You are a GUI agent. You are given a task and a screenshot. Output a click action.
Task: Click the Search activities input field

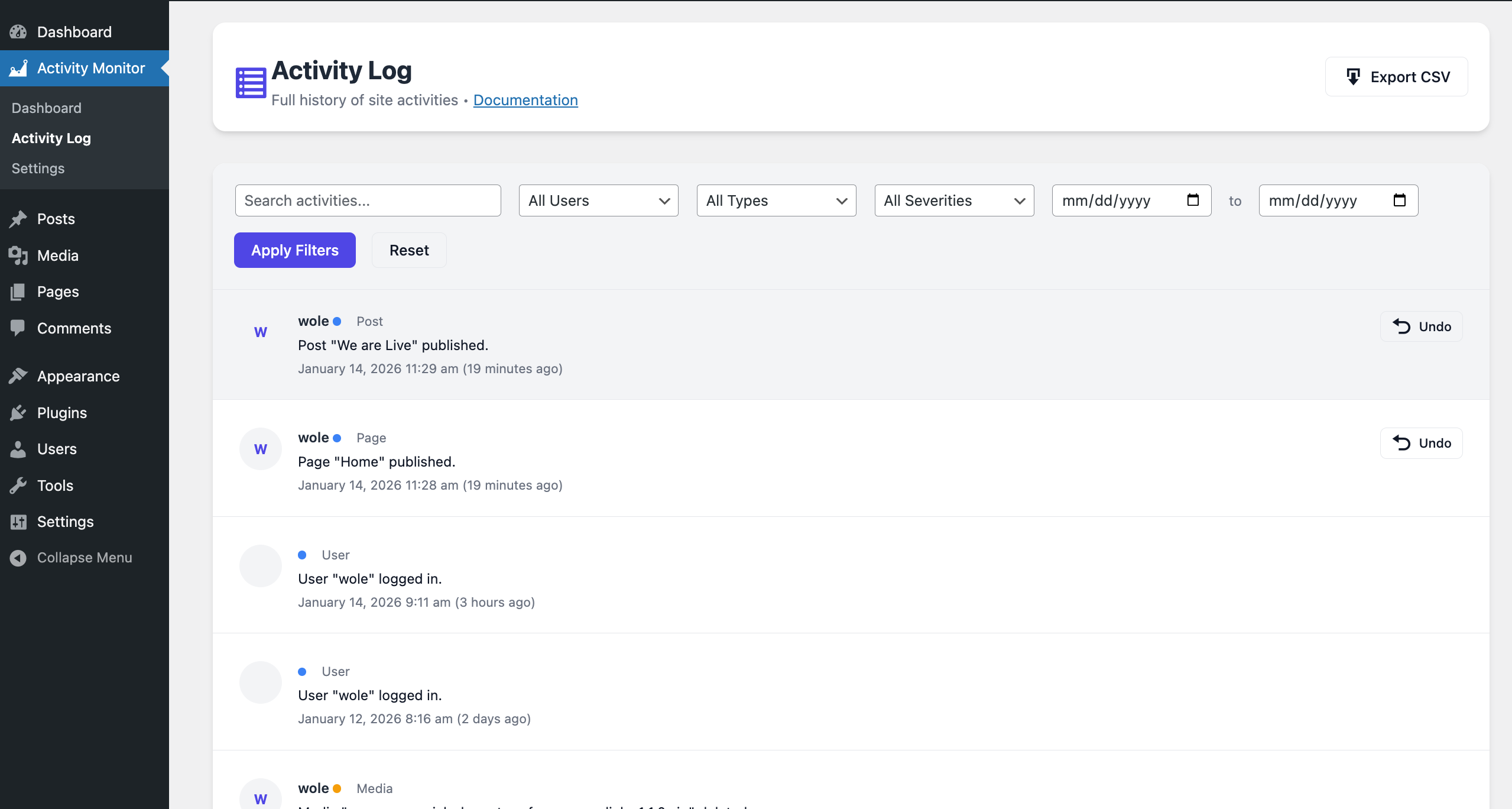(368, 200)
